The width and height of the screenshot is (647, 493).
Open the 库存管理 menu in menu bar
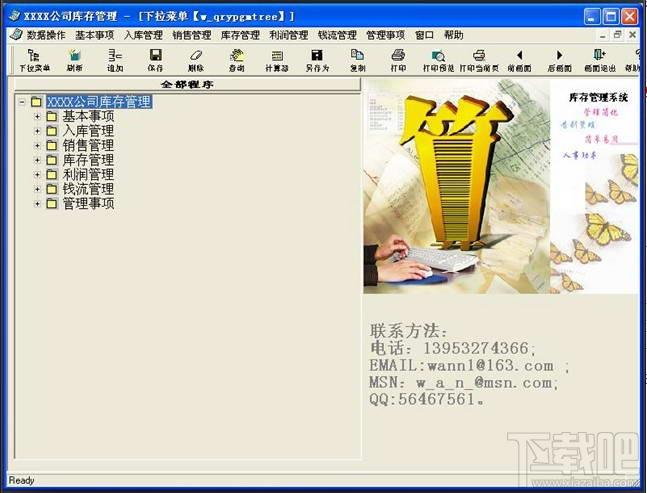[x=240, y=35]
